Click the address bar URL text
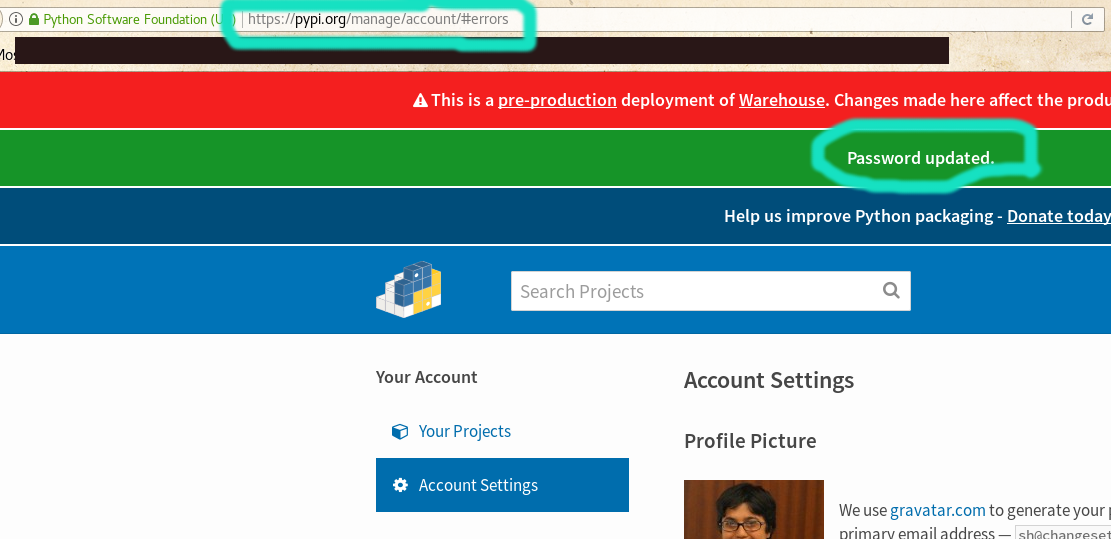The image size is (1111, 539). point(378,19)
